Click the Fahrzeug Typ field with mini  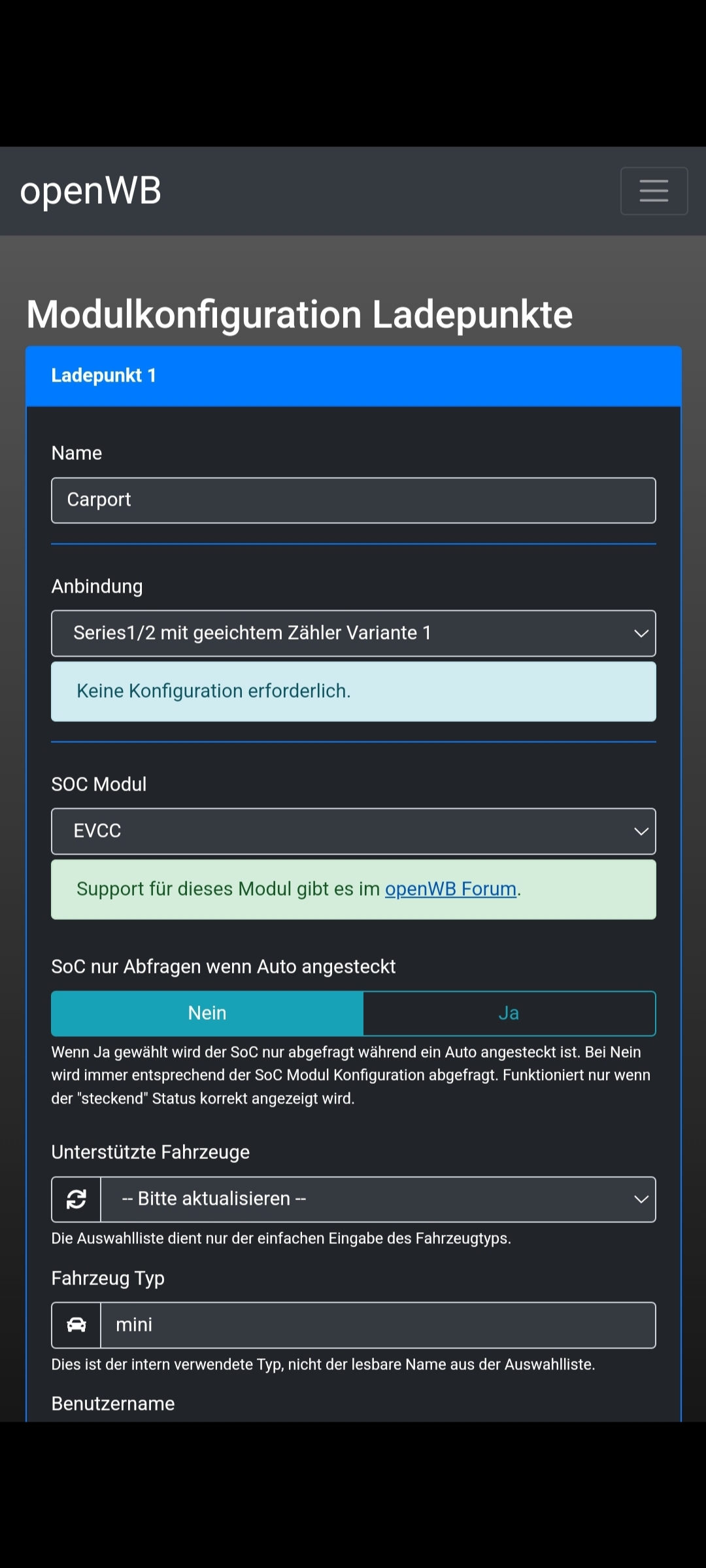378,1325
